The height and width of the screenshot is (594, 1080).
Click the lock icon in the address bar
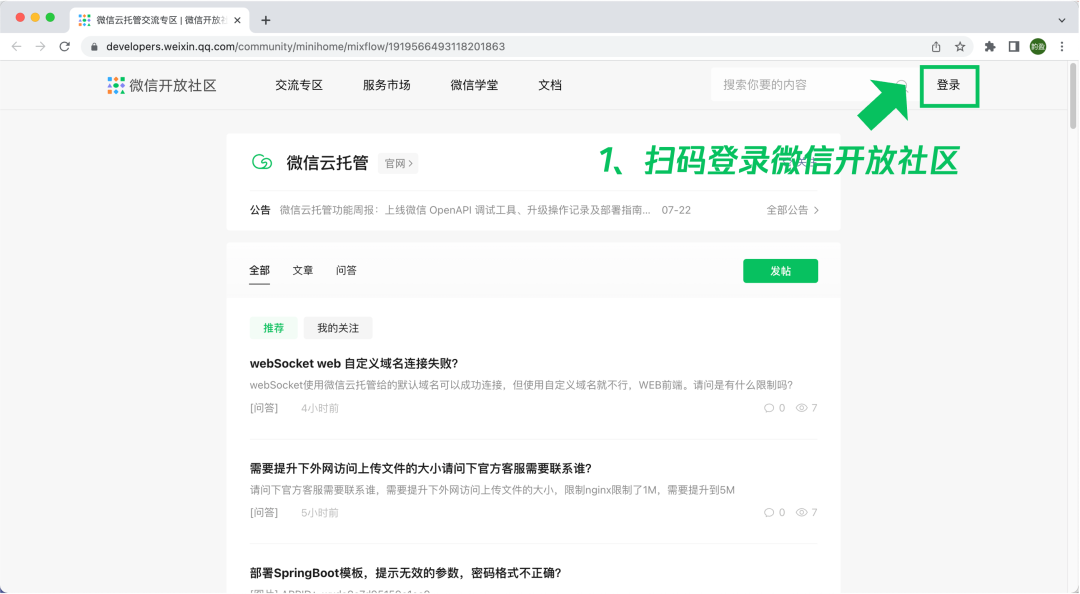tap(94, 47)
